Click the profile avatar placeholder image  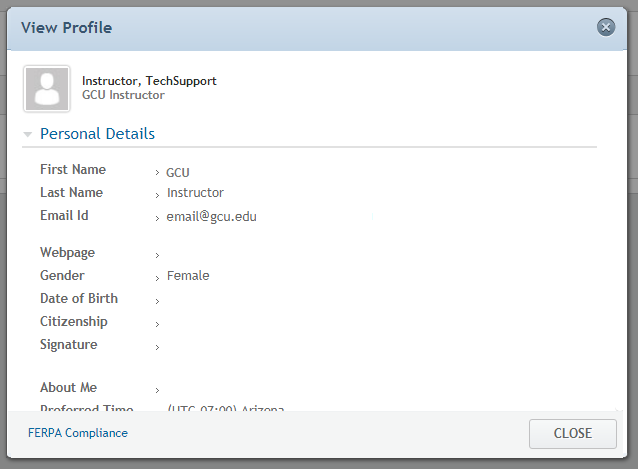[47, 89]
